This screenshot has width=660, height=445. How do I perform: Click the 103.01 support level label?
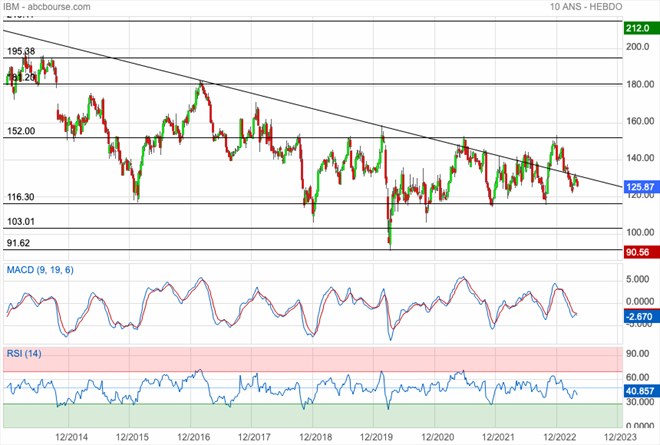(21, 221)
